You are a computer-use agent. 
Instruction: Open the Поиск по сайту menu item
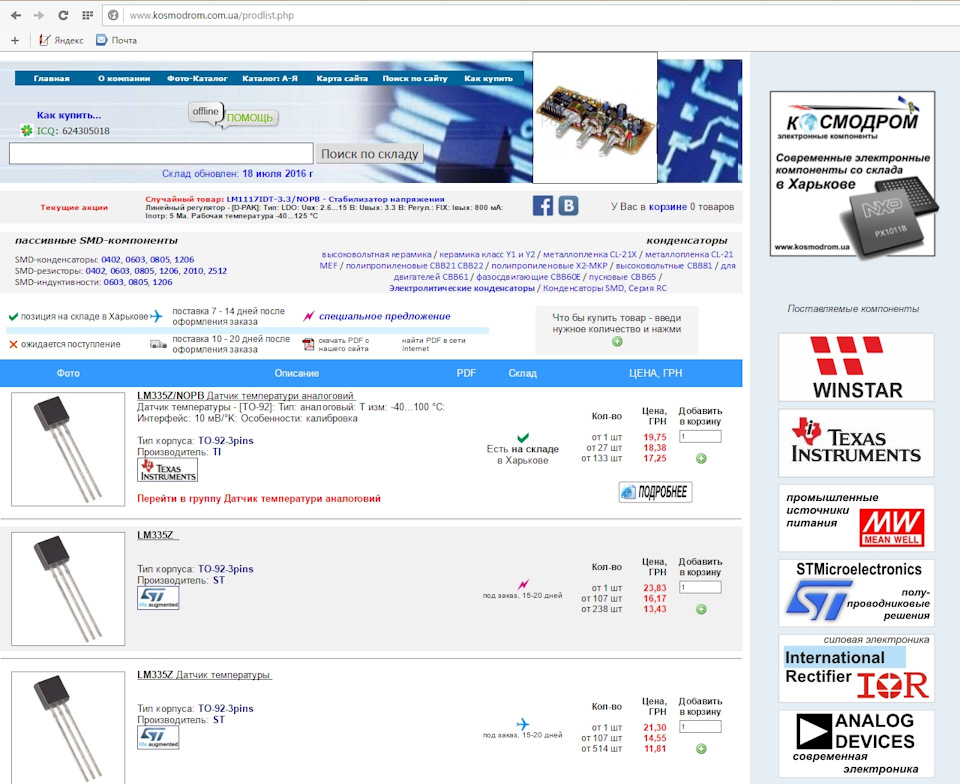click(x=415, y=78)
